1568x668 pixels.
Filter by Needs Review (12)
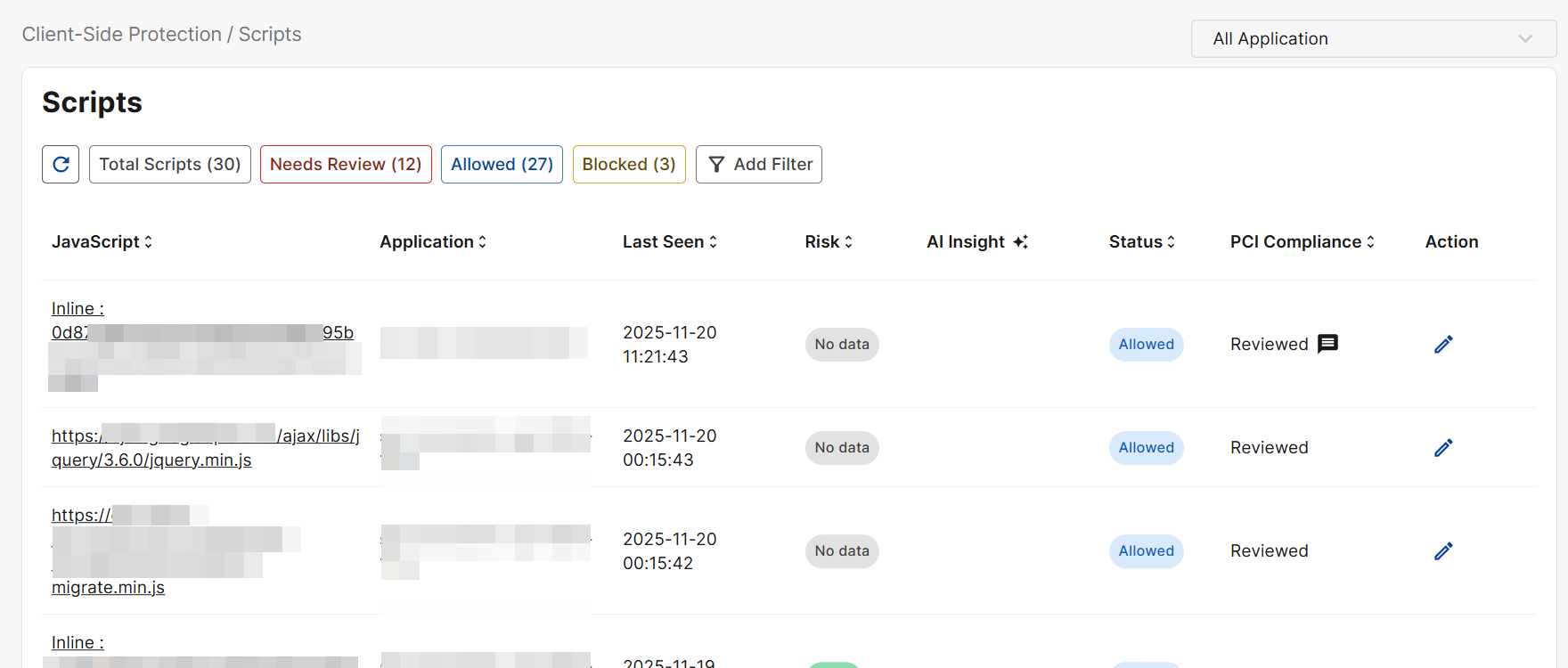(x=346, y=165)
